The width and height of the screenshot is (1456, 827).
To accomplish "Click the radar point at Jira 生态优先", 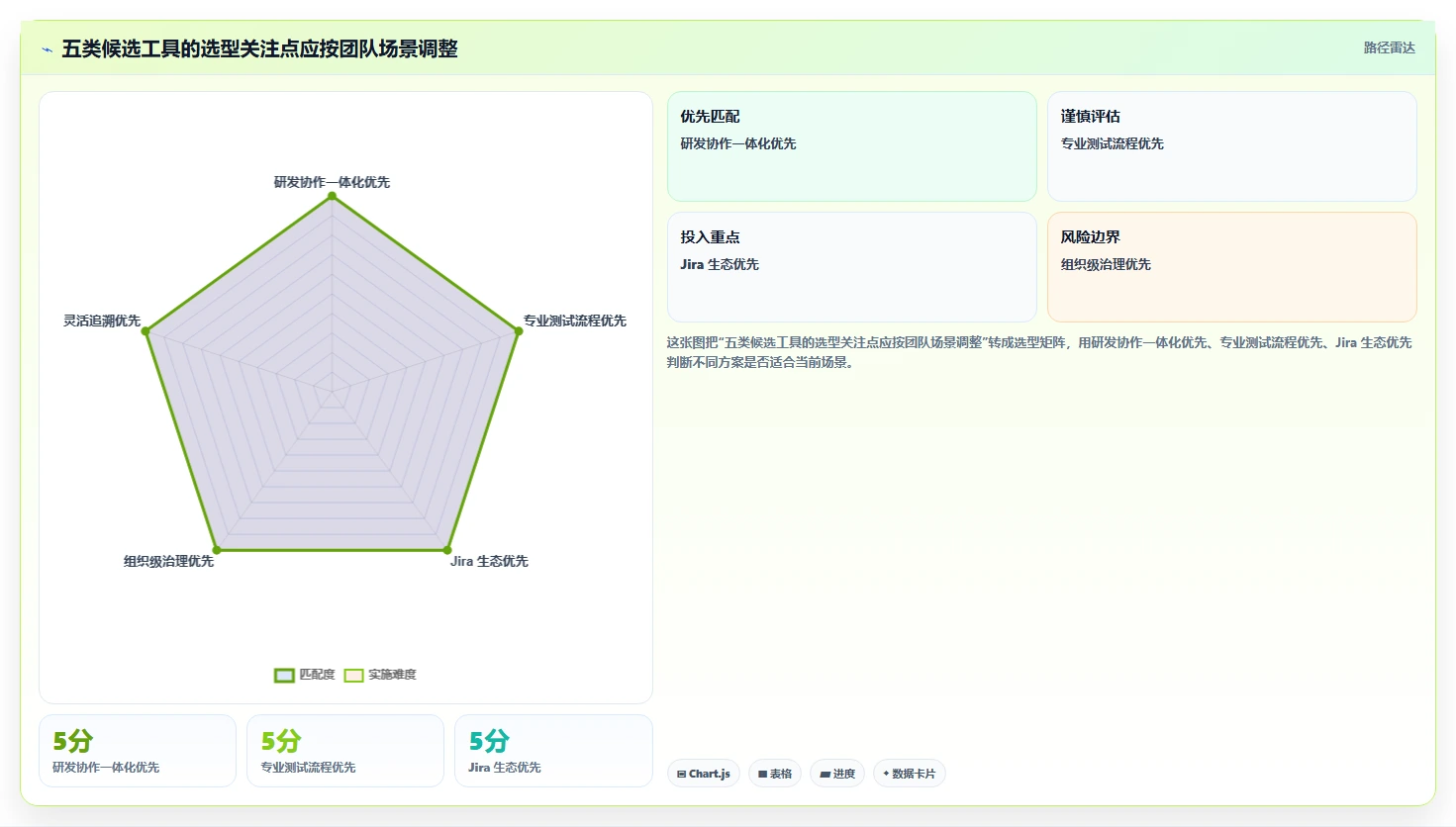I will 446,550.
